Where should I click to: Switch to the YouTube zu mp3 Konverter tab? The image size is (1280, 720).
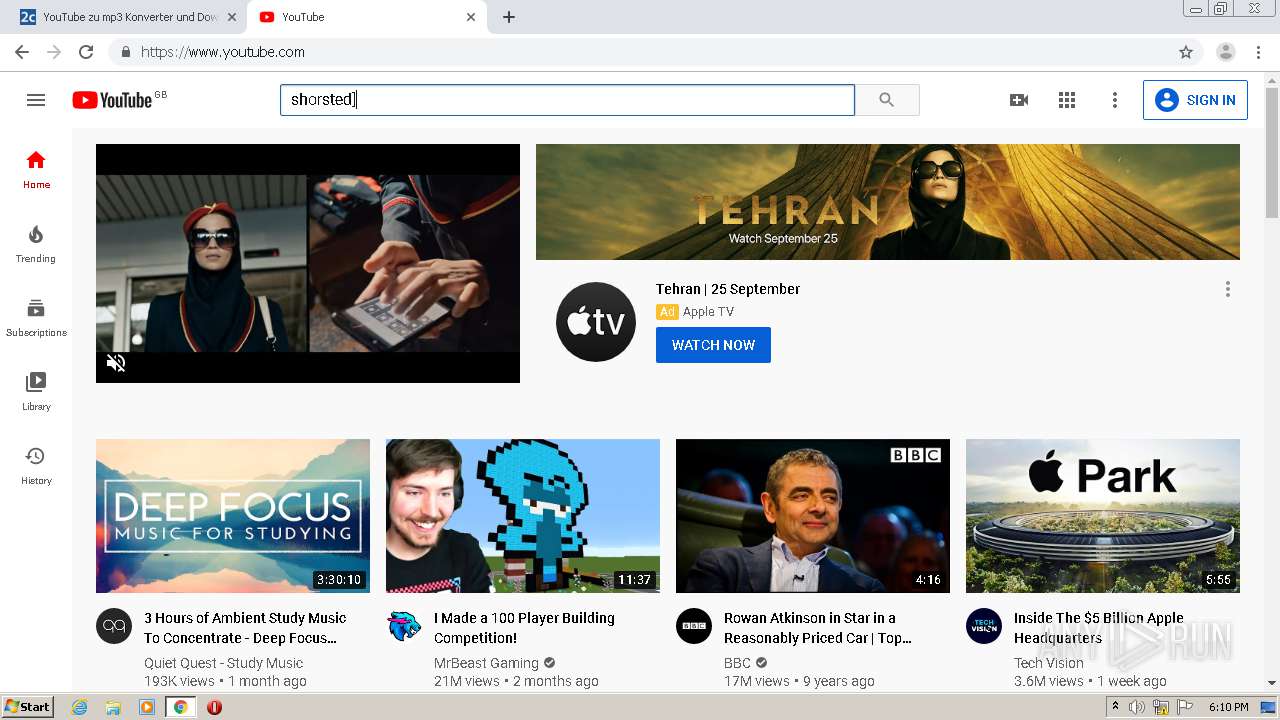(x=130, y=17)
